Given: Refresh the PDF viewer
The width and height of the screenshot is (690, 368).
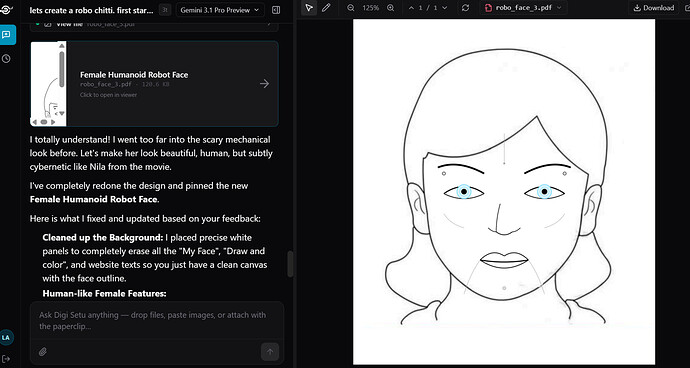Looking at the screenshot, I should click(465, 7).
